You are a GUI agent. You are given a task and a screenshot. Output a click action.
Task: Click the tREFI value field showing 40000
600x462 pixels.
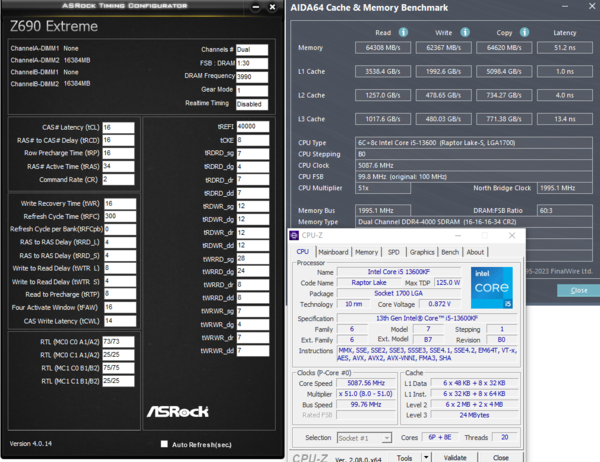[x=253, y=127]
